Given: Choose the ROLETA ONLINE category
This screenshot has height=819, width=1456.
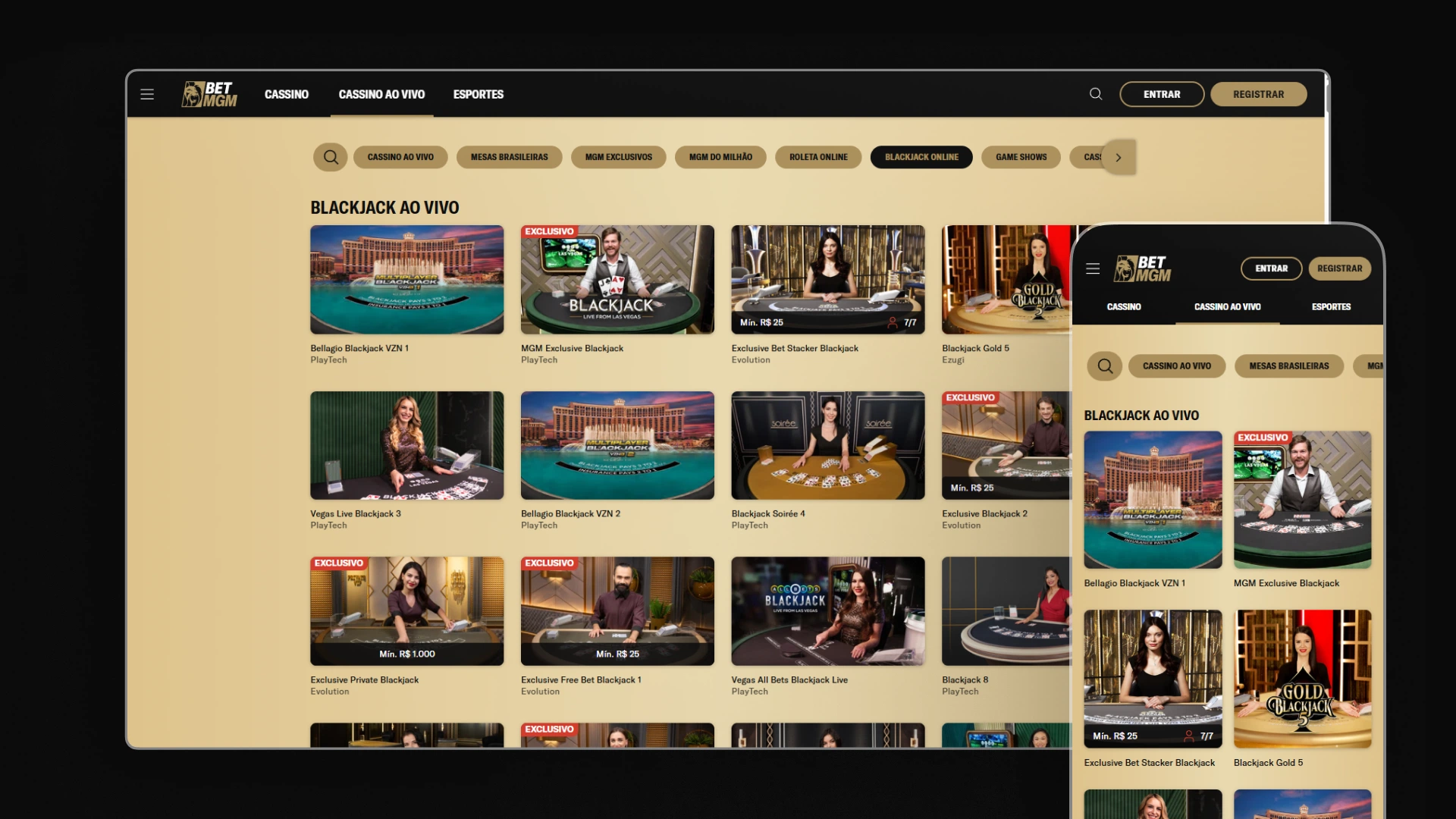Looking at the screenshot, I should pyautogui.click(x=818, y=157).
